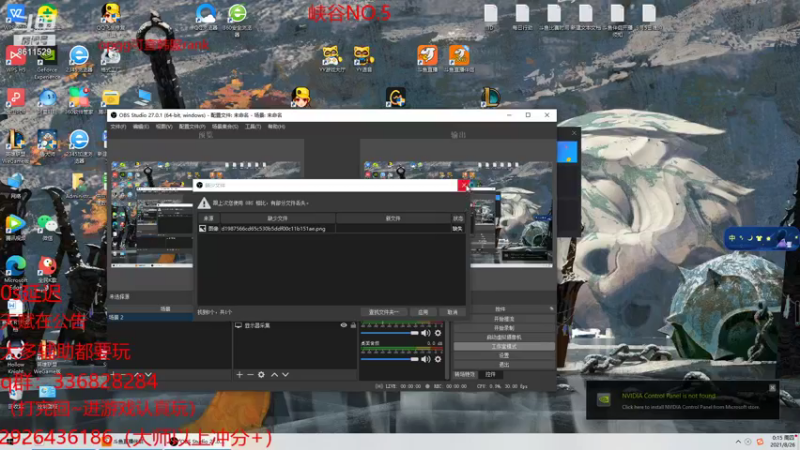Click 开始推流 to start streaming
Viewport: 800px width, 450px height.
[x=504, y=319]
